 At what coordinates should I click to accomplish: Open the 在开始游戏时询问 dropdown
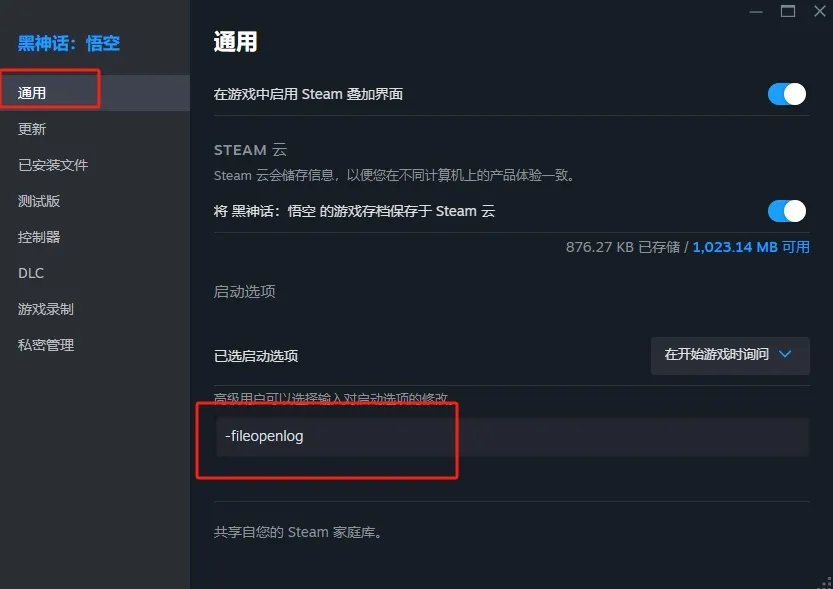point(730,355)
